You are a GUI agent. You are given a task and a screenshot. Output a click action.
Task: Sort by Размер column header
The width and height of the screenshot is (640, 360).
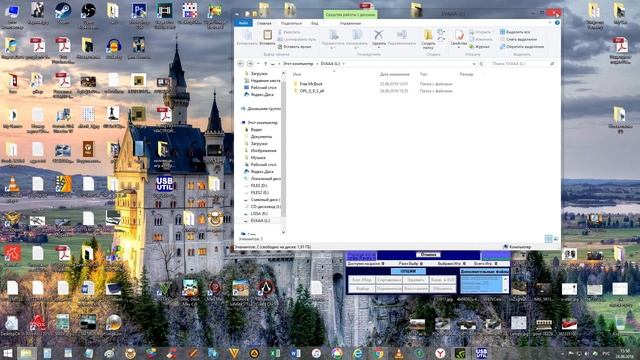pyautogui.click(x=467, y=74)
